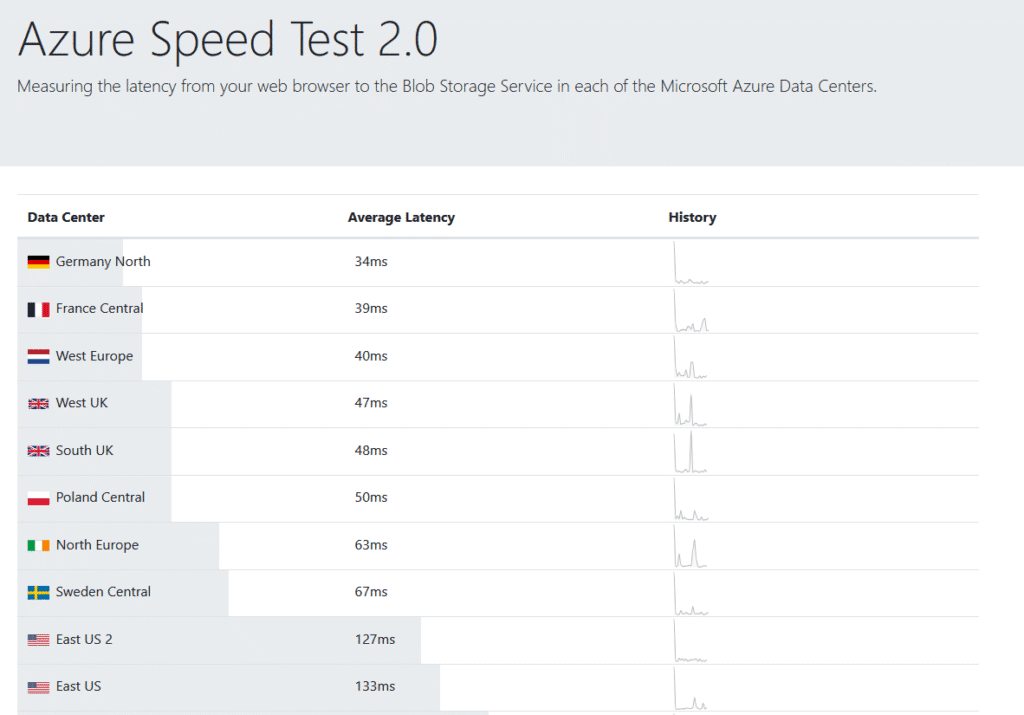Click the Sweden Central history sparkline

(691, 594)
